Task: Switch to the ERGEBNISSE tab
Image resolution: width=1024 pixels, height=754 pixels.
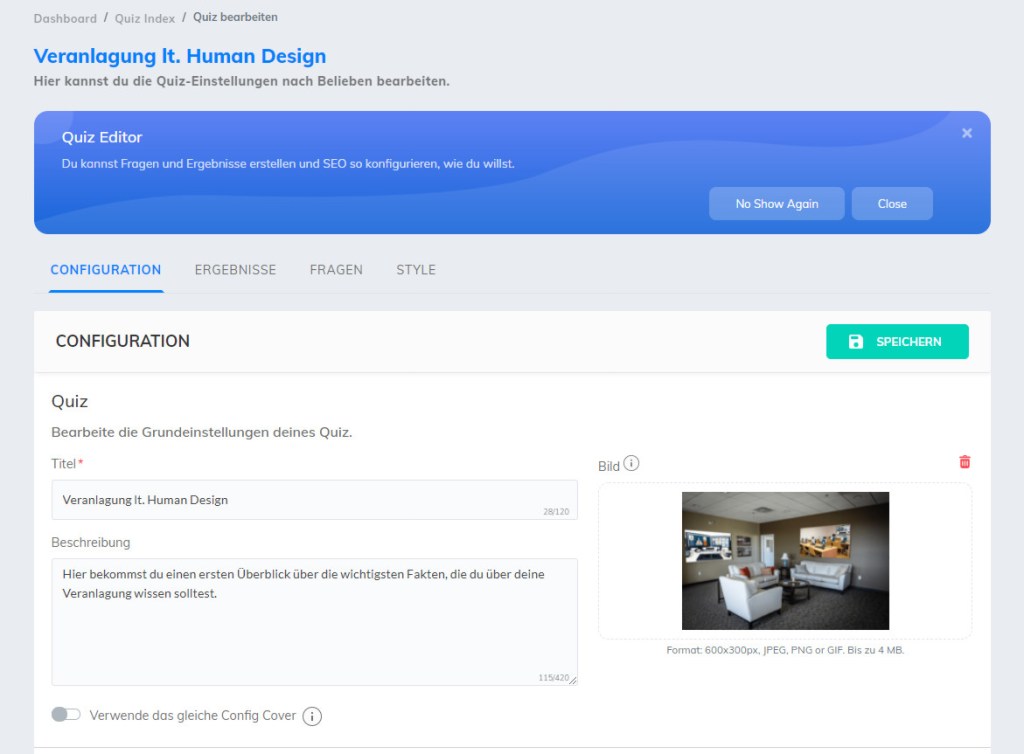Action: tap(235, 270)
